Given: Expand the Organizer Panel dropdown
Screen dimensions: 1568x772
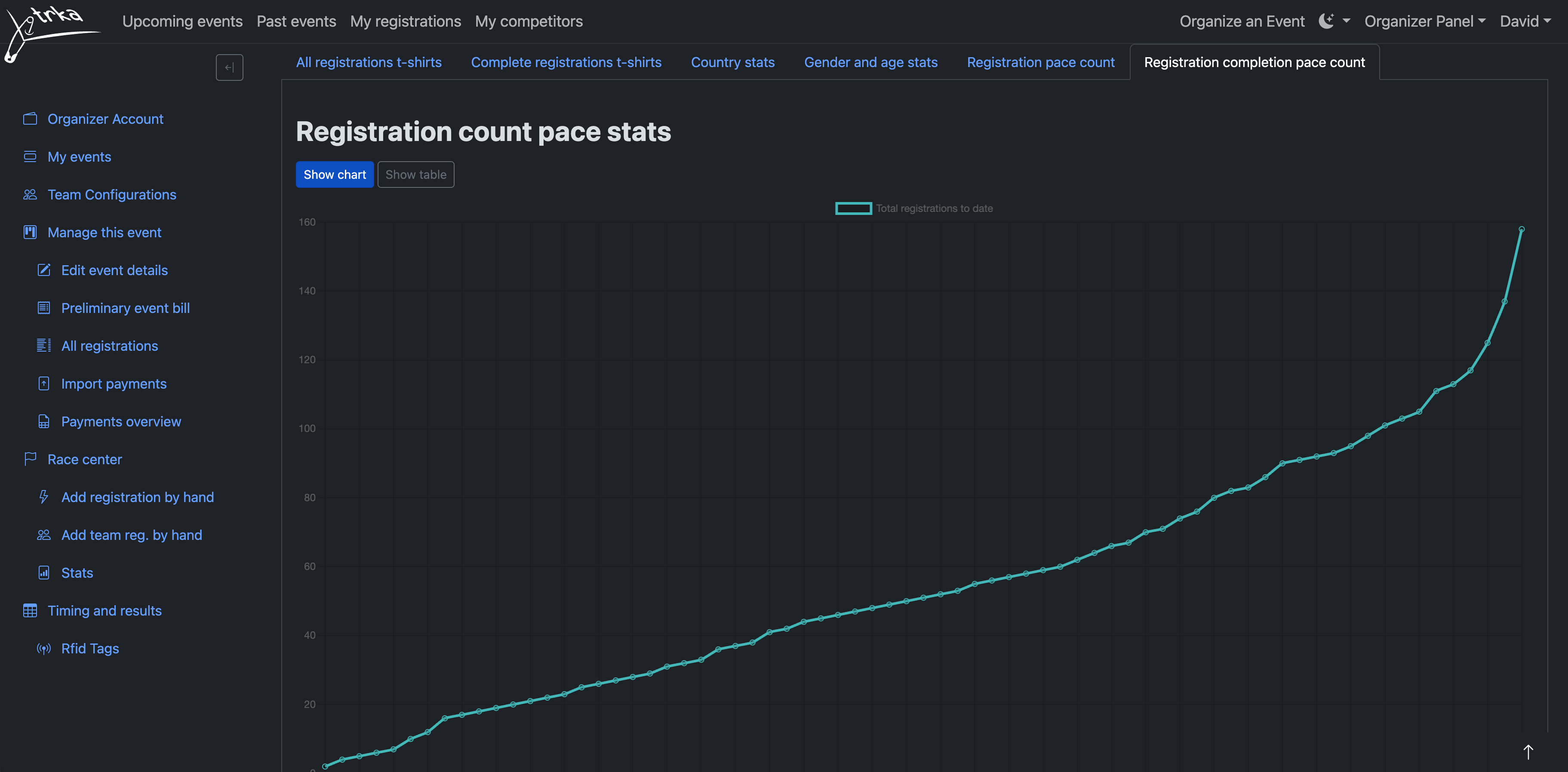Looking at the screenshot, I should tap(1424, 21).
